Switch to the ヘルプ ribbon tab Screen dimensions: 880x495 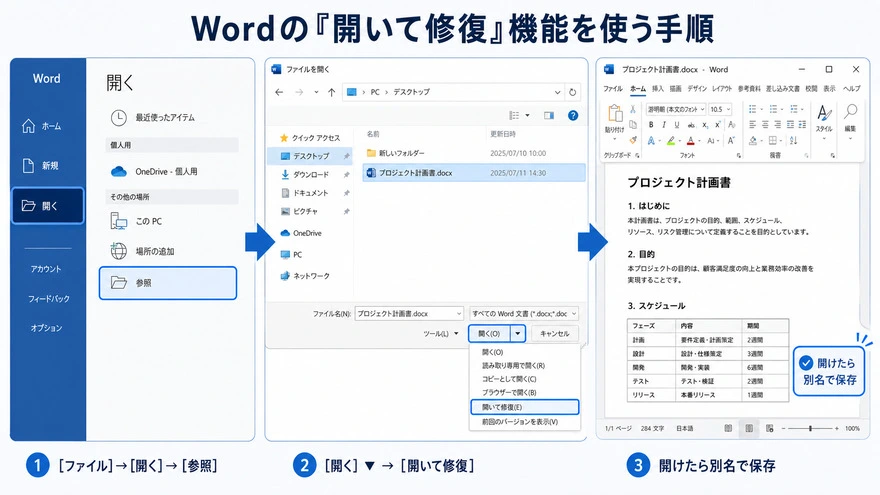click(x=851, y=89)
